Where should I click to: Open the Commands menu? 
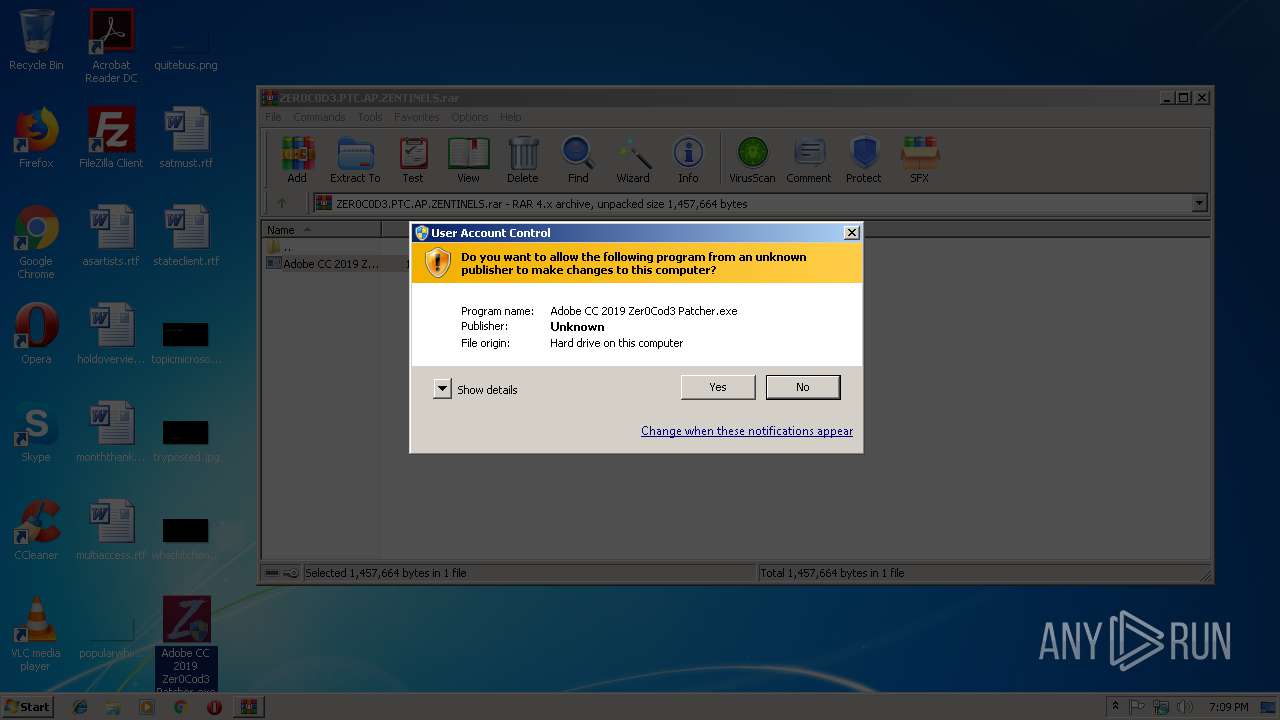[x=319, y=117]
